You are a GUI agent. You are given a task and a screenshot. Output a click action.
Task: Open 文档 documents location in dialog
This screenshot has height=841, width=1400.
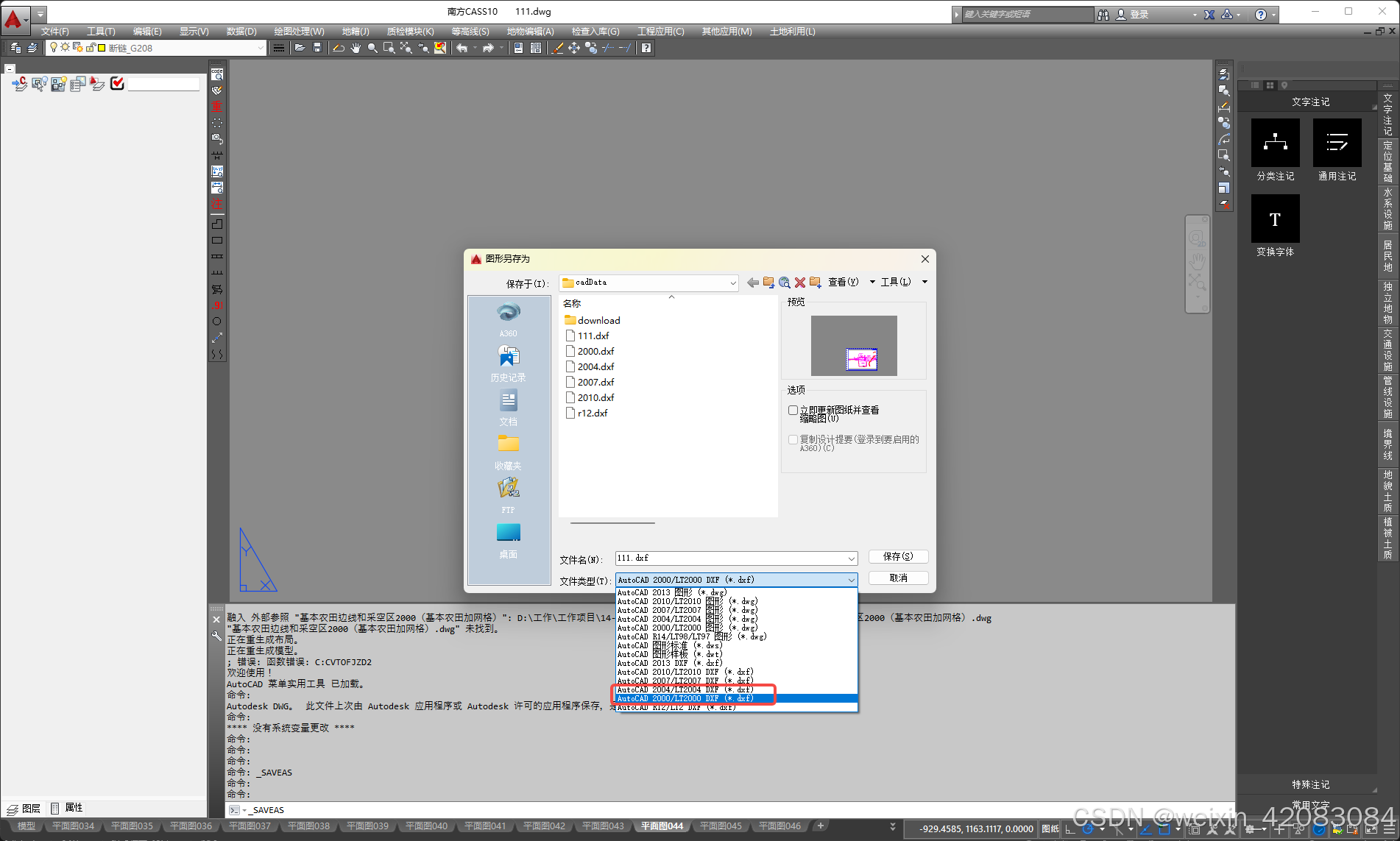pyautogui.click(x=509, y=408)
